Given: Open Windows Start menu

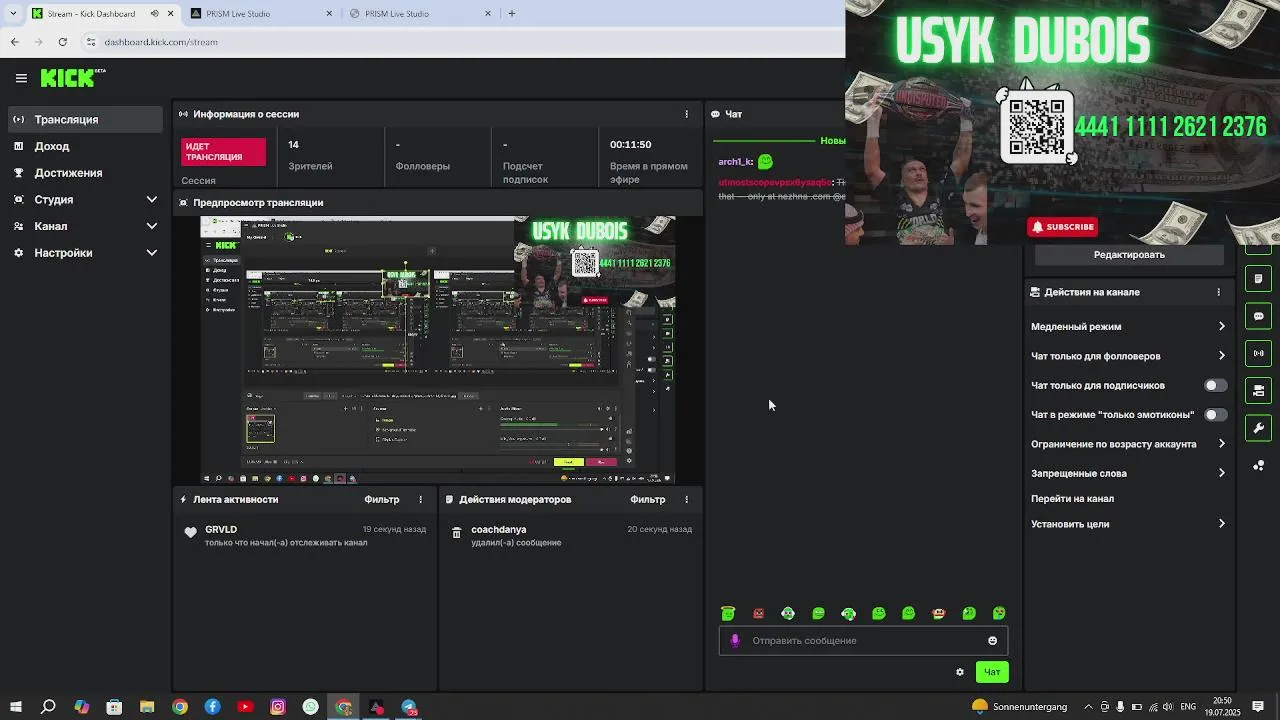Looking at the screenshot, I should pyautogui.click(x=15, y=707).
